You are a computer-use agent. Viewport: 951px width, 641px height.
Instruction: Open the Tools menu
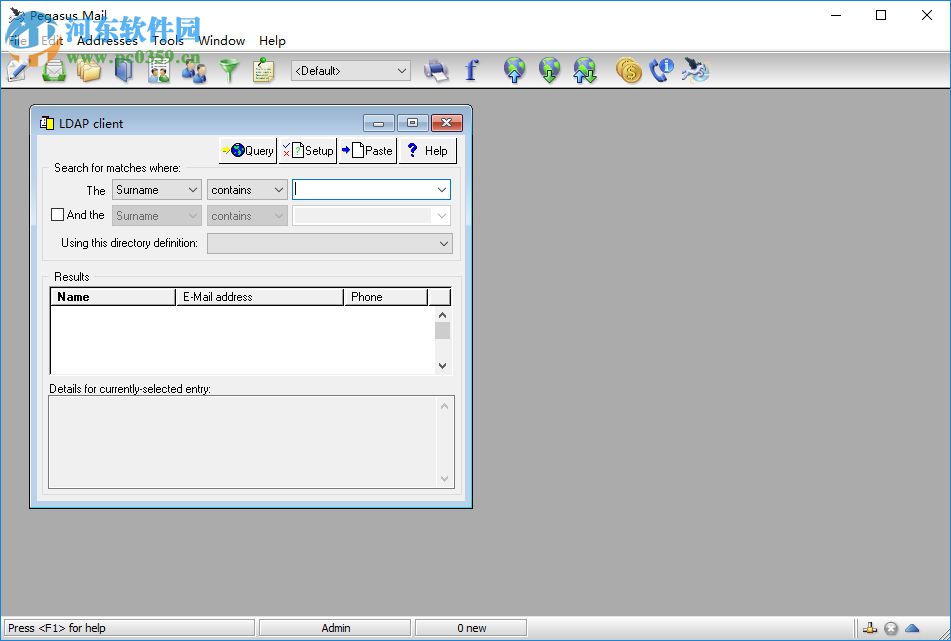click(x=168, y=41)
